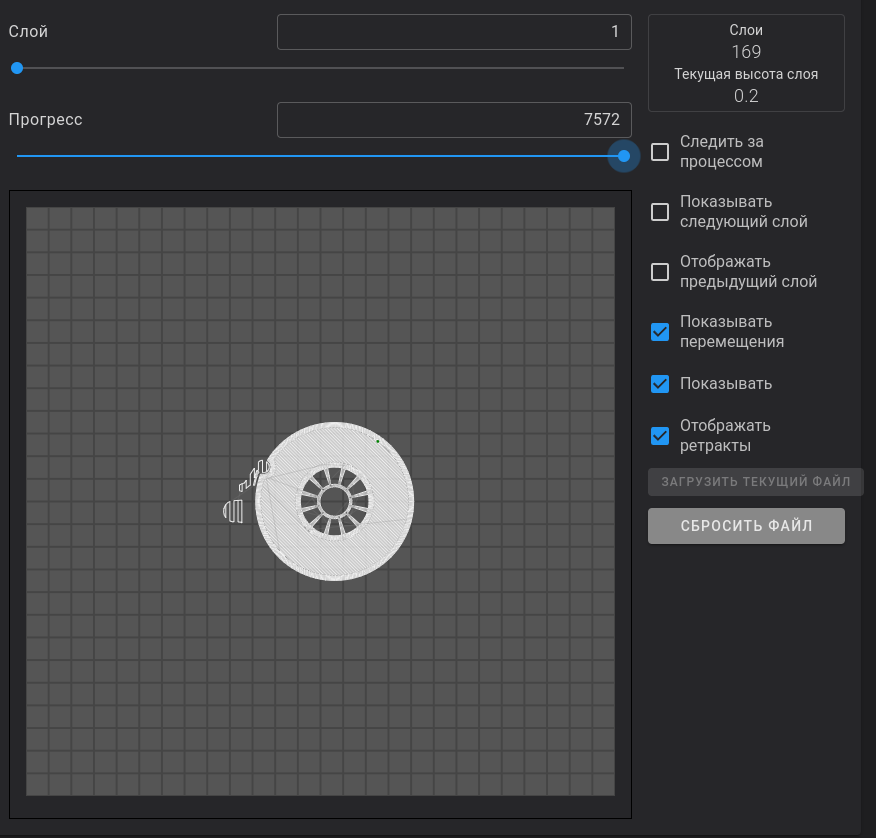
Task: Click the top-left grid cell of the preview
Action: (37, 218)
